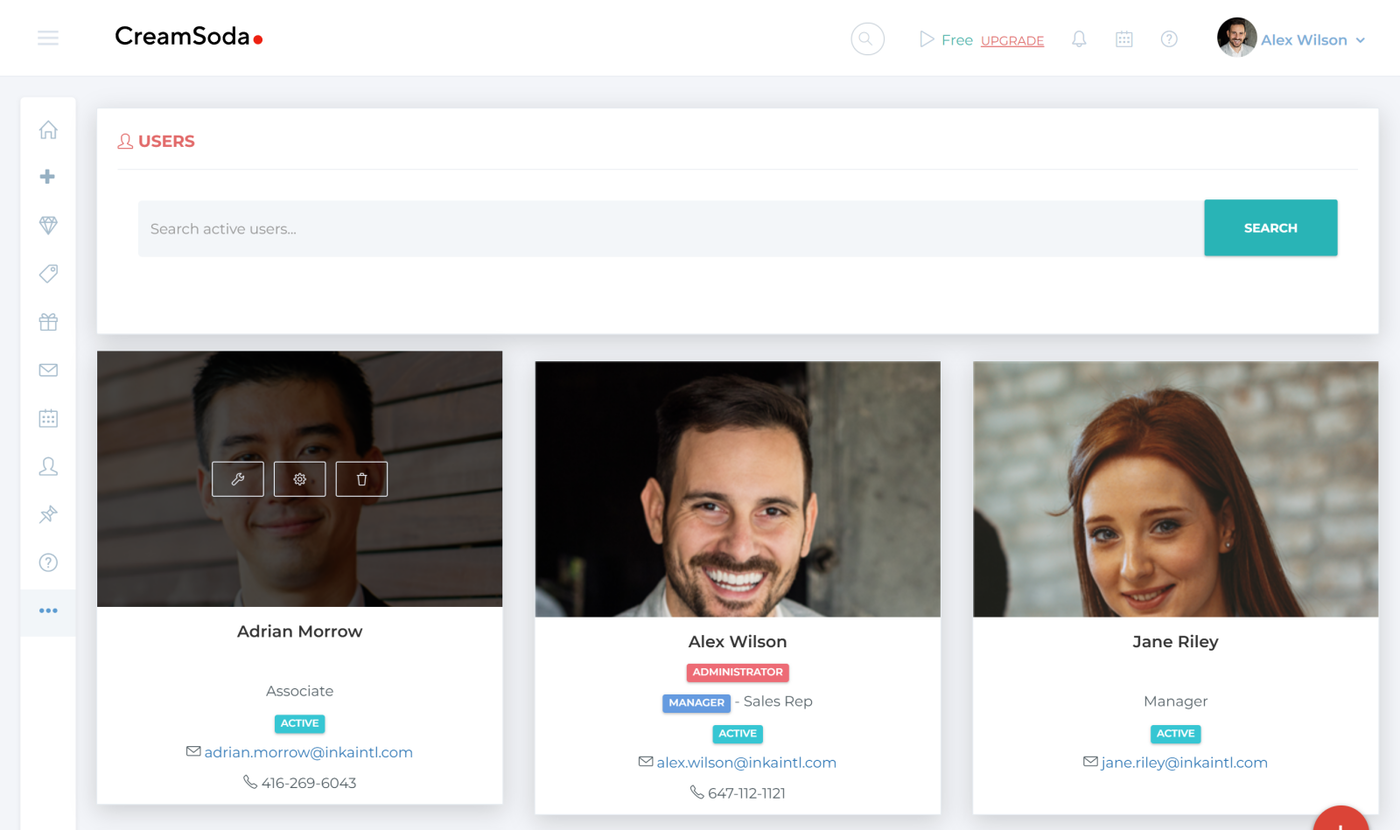Click the Jane Riley name
Image resolution: width=1400 pixels, height=830 pixels.
pyautogui.click(x=1176, y=641)
